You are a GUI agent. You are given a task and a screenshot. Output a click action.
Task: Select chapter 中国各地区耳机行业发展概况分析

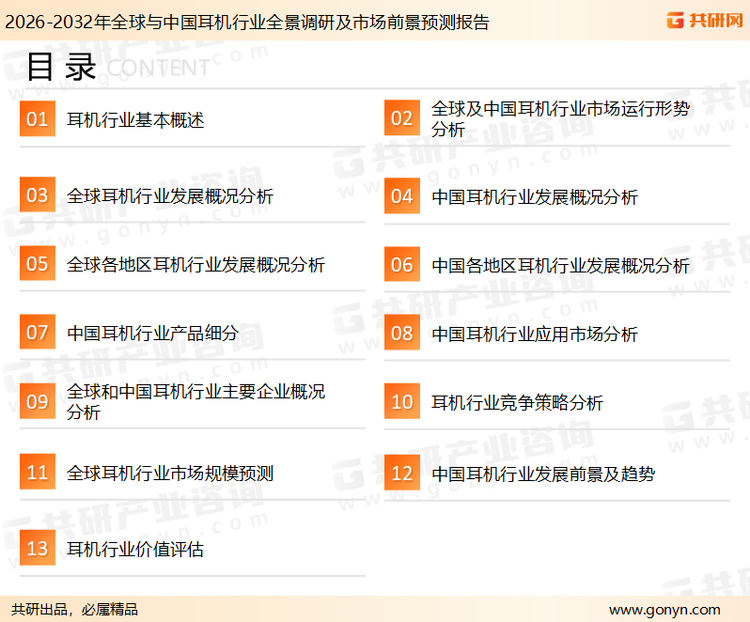point(560,266)
